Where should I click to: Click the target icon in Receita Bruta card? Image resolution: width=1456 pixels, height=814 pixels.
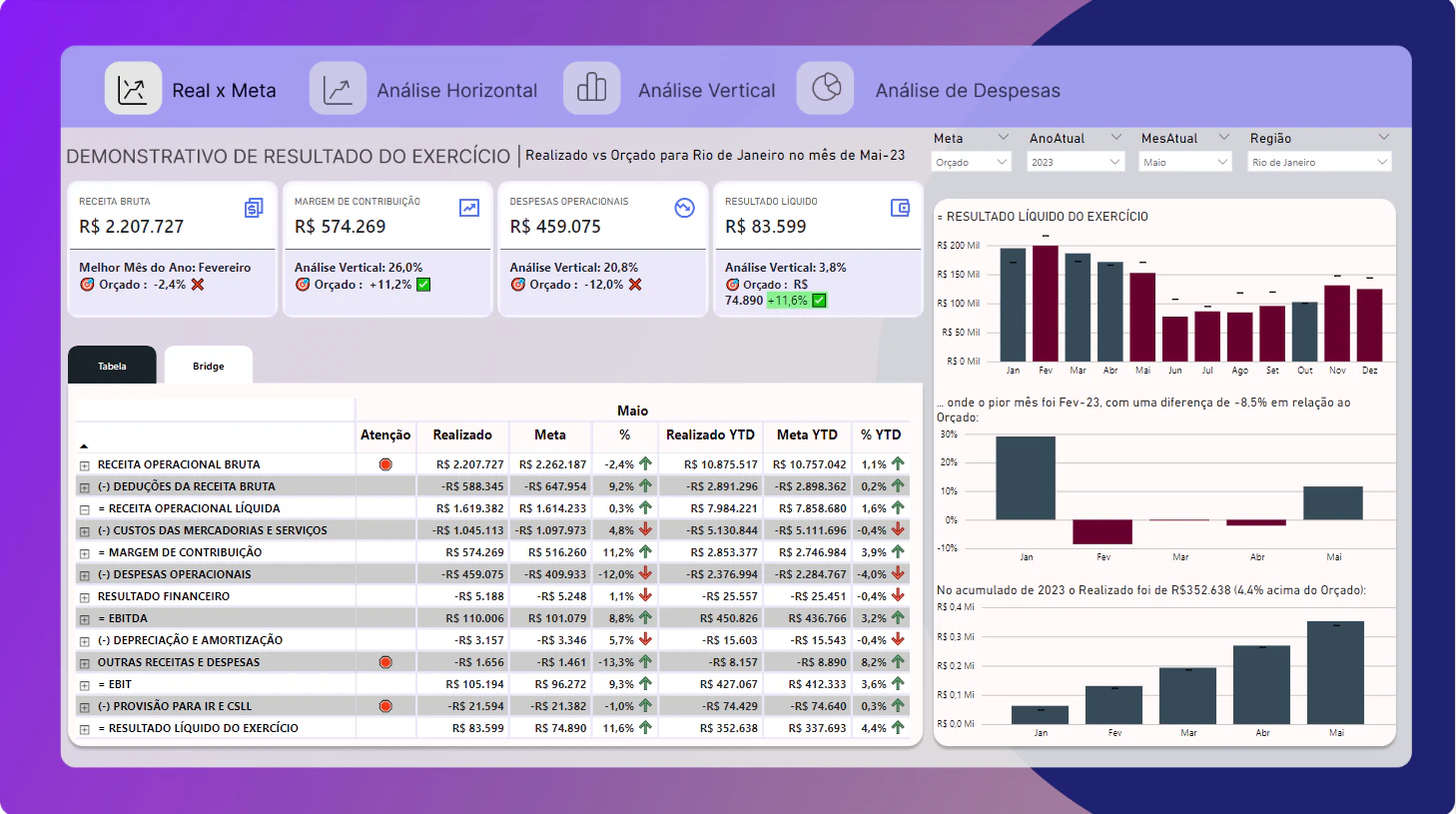tap(87, 285)
